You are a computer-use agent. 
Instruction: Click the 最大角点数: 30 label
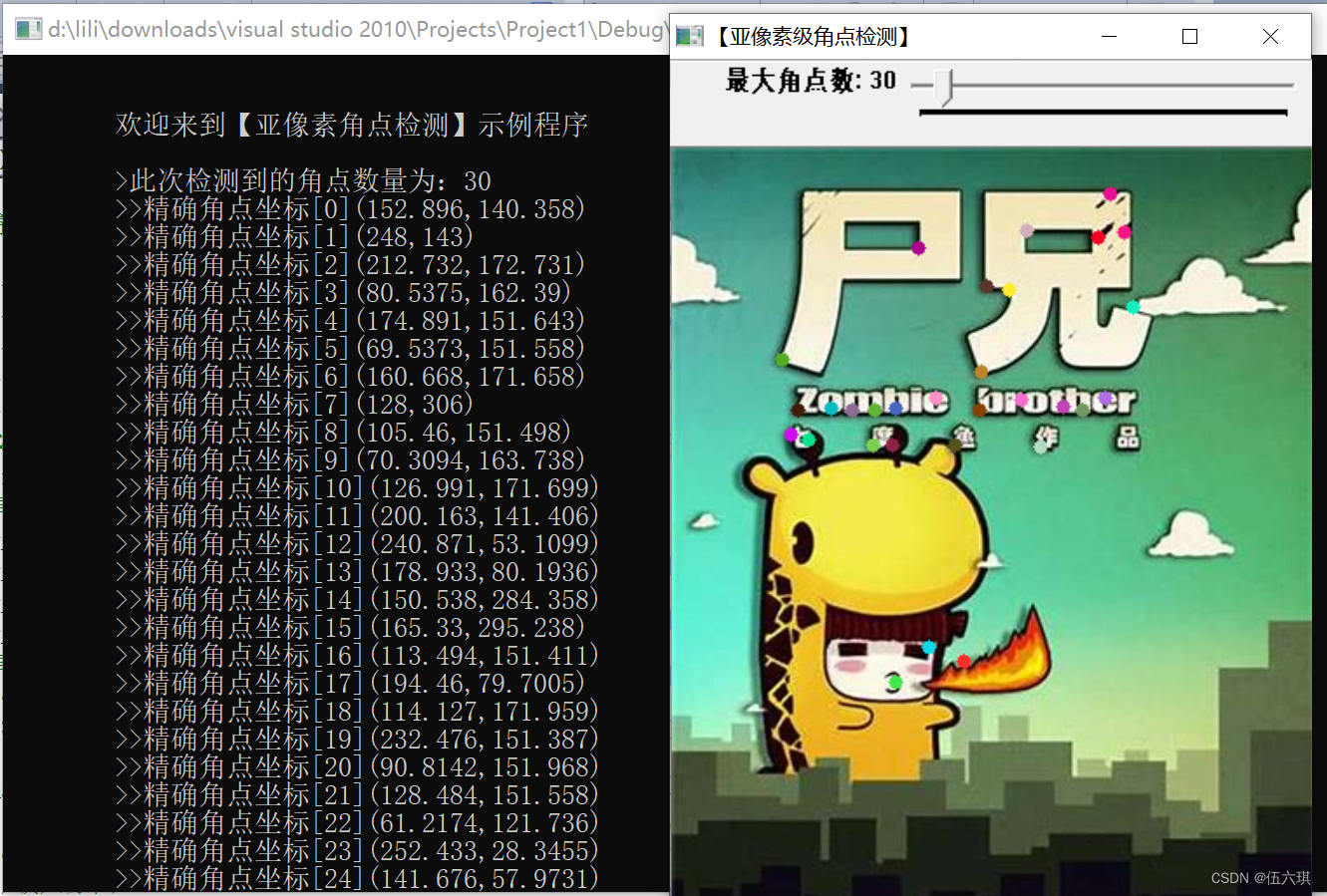[x=811, y=81]
